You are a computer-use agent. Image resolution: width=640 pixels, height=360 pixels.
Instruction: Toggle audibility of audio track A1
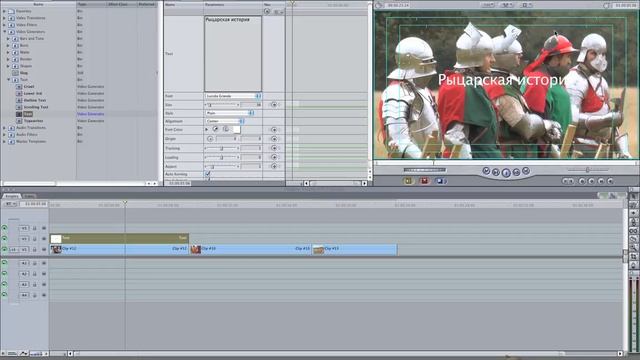(x=4, y=263)
